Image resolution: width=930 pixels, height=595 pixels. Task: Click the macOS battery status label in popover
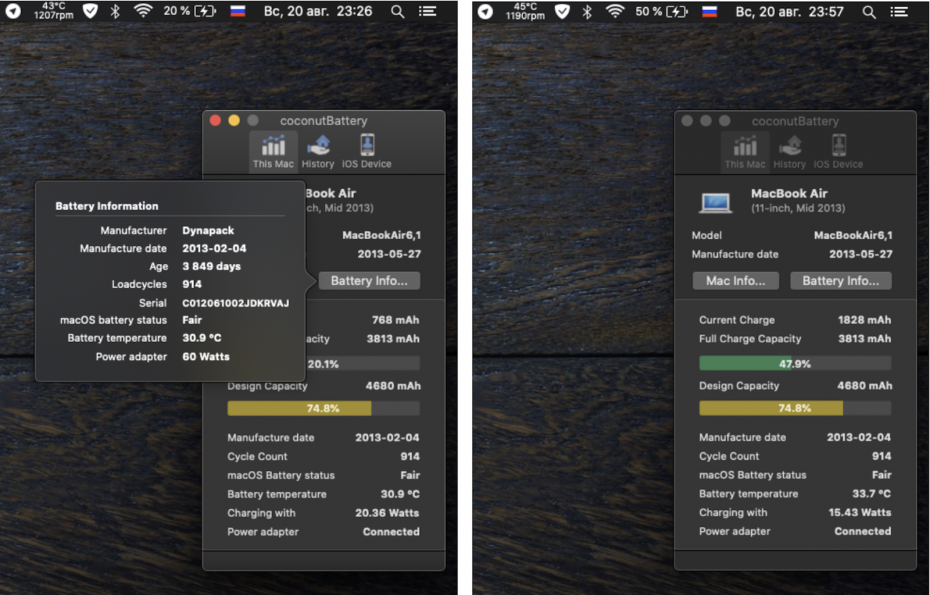[113, 320]
